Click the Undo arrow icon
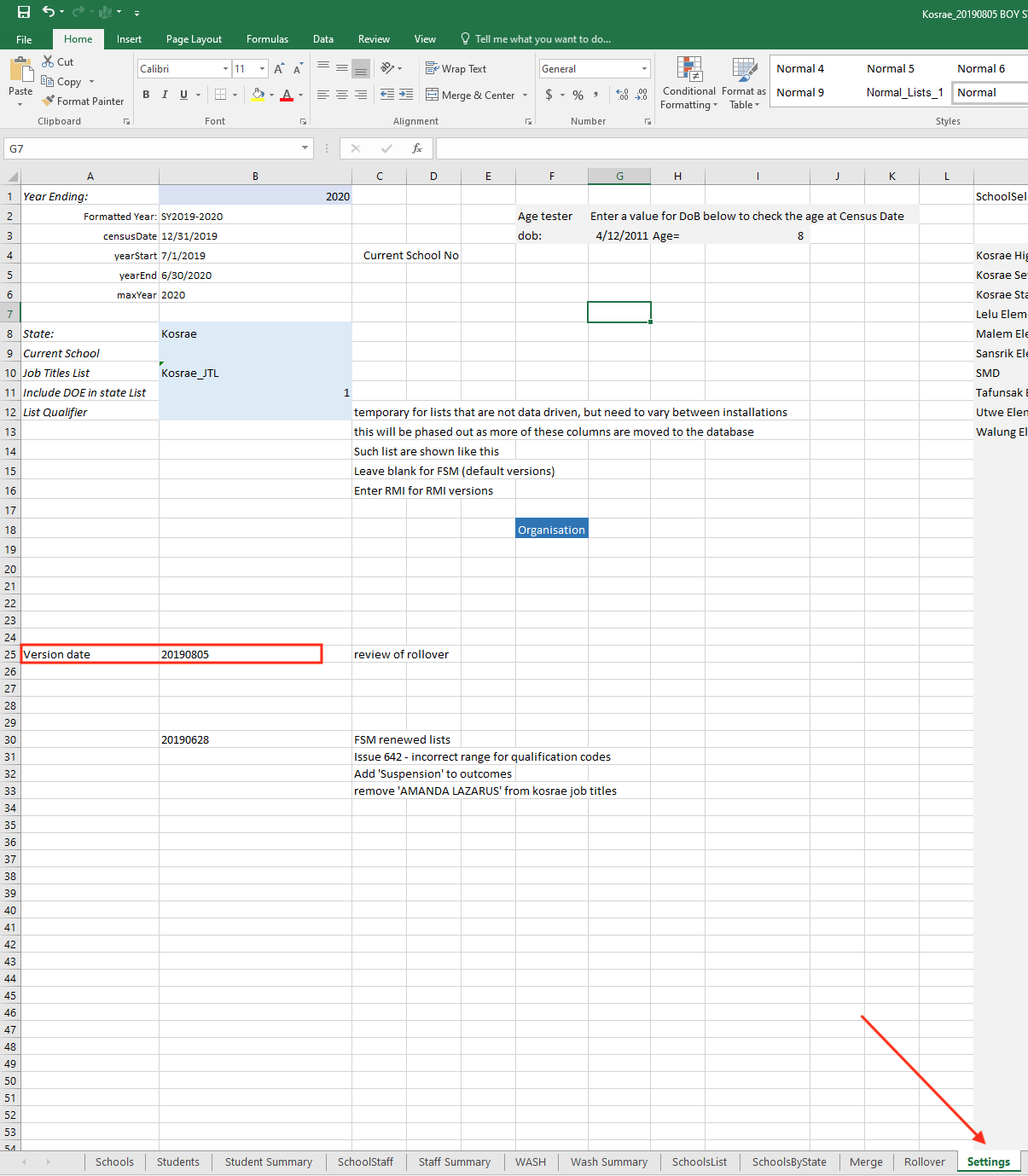The image size is (1028, 1176). [x=49, y=12]
